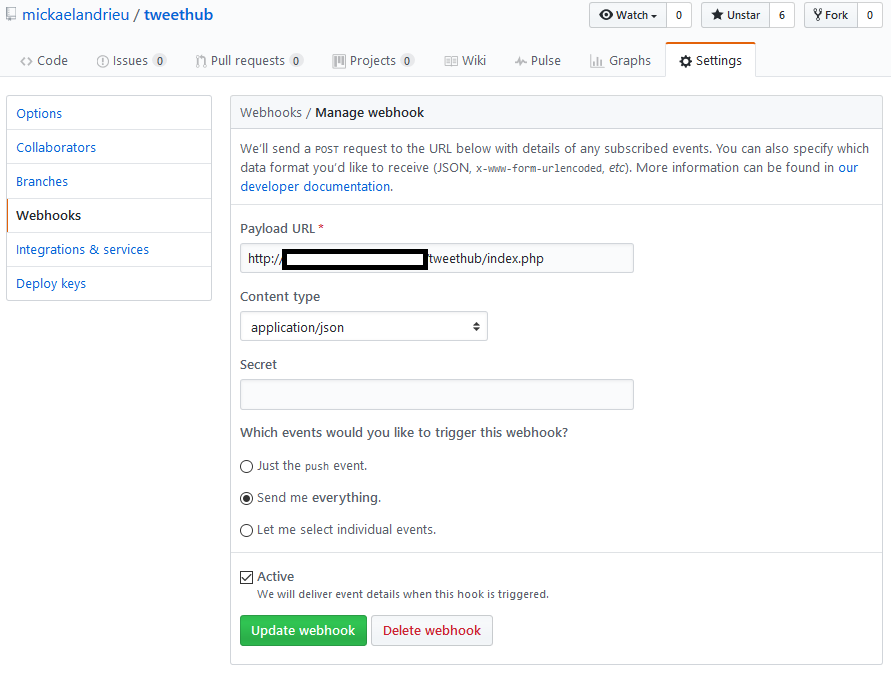The image size is (891, 682).
Task: Click the Pulse activity icon
Action: tap(520, 61)
